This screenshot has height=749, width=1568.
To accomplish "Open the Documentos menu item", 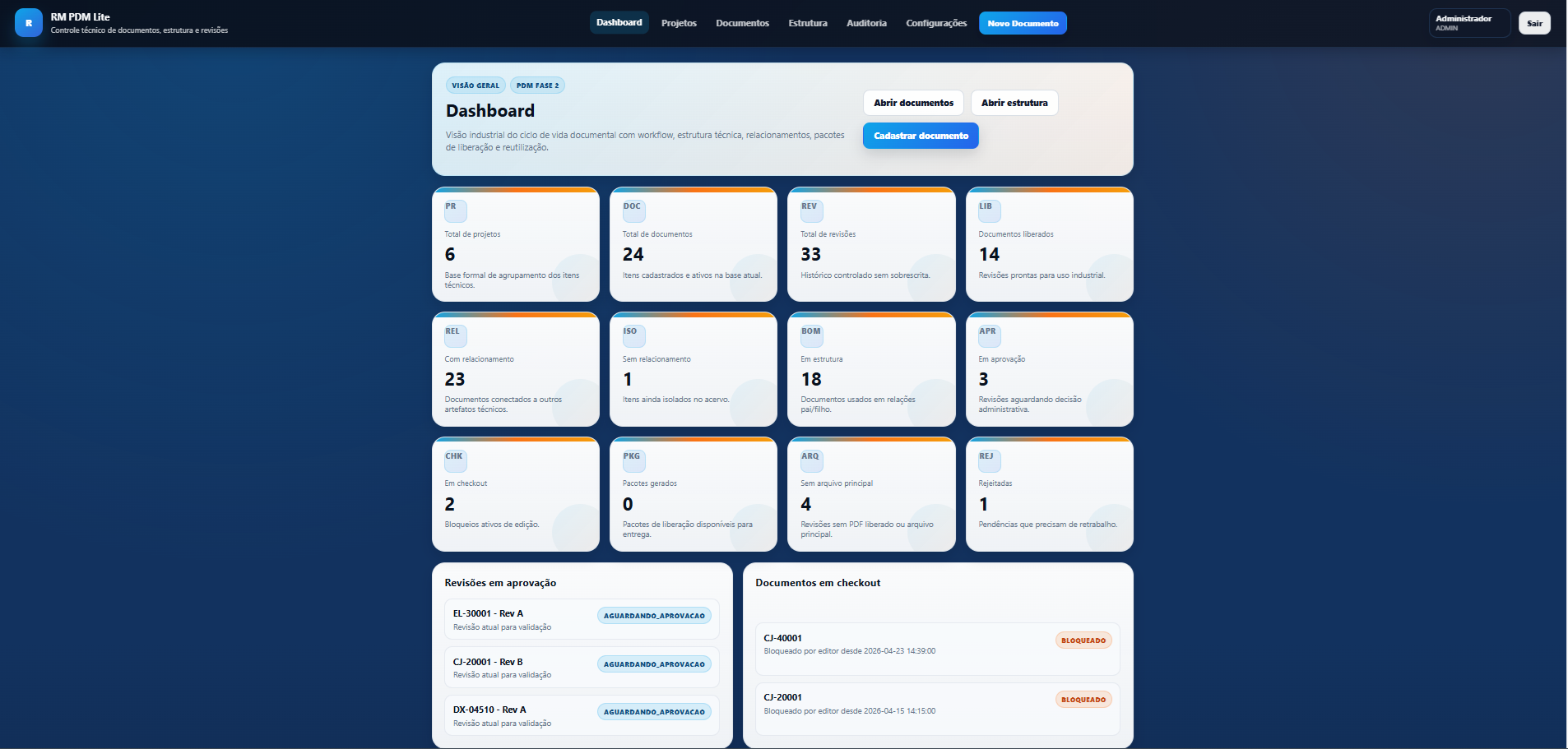I will click(742, 23).
